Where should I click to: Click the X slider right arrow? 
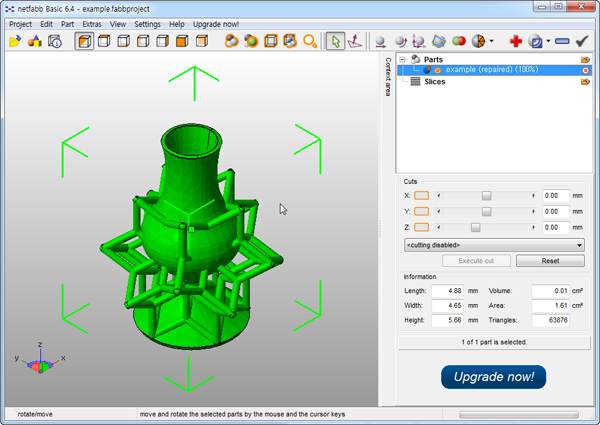(x=533, y=195)
